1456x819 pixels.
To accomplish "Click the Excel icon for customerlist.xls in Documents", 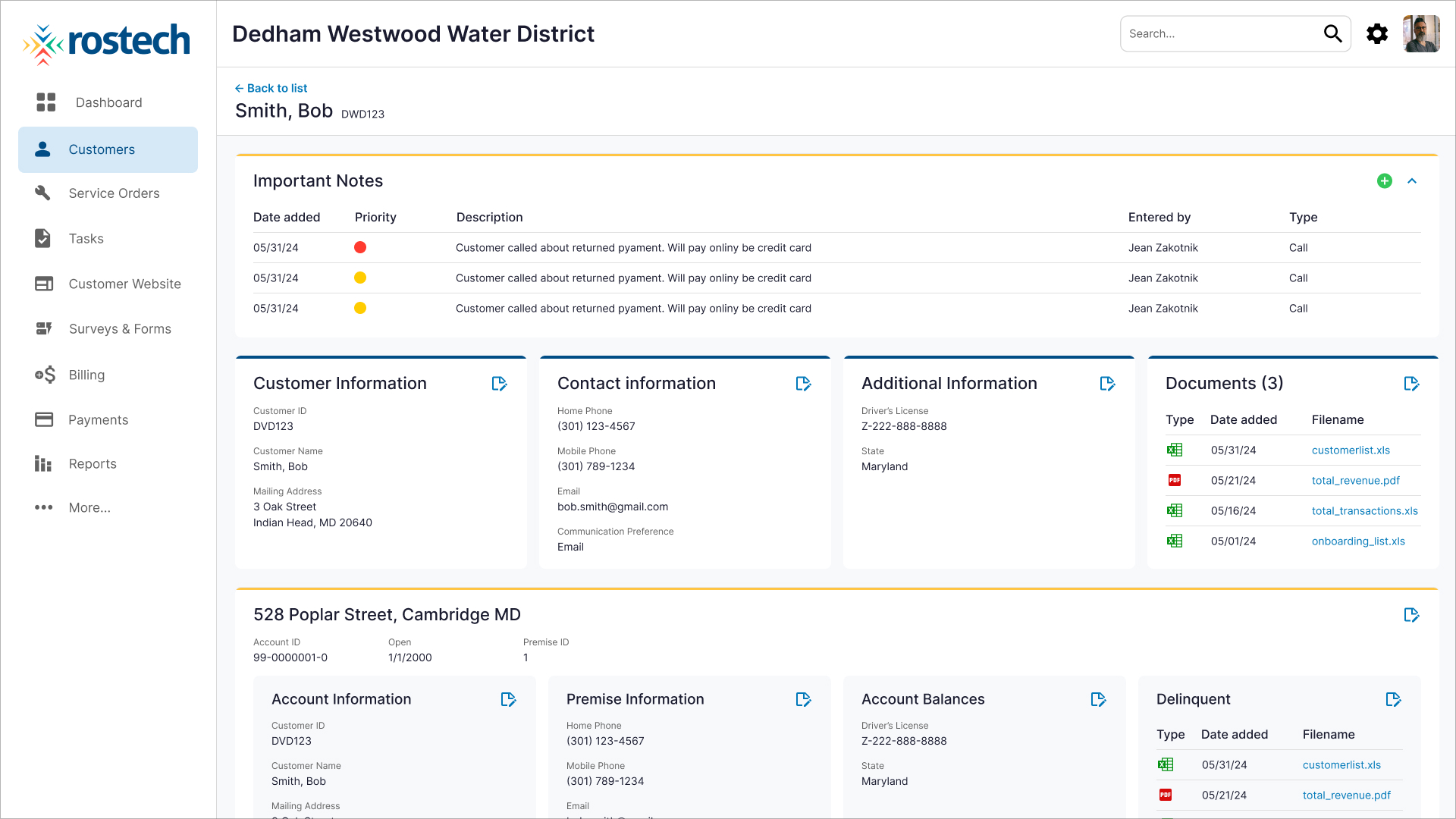I will (x=1175, y=450).
